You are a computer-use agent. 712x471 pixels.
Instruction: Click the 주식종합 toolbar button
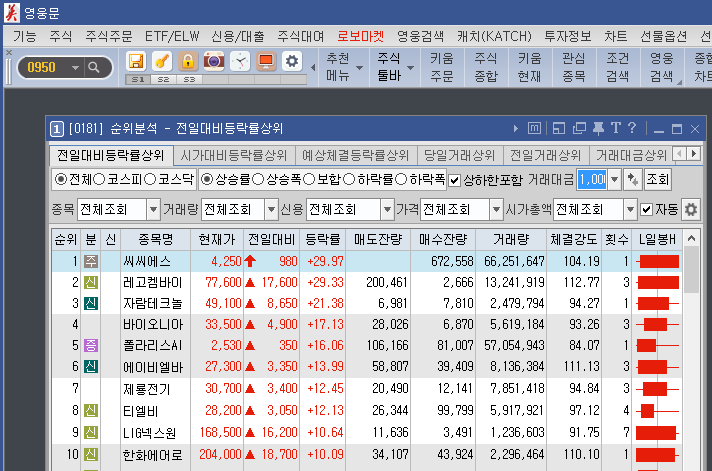[x=486, y=68]
